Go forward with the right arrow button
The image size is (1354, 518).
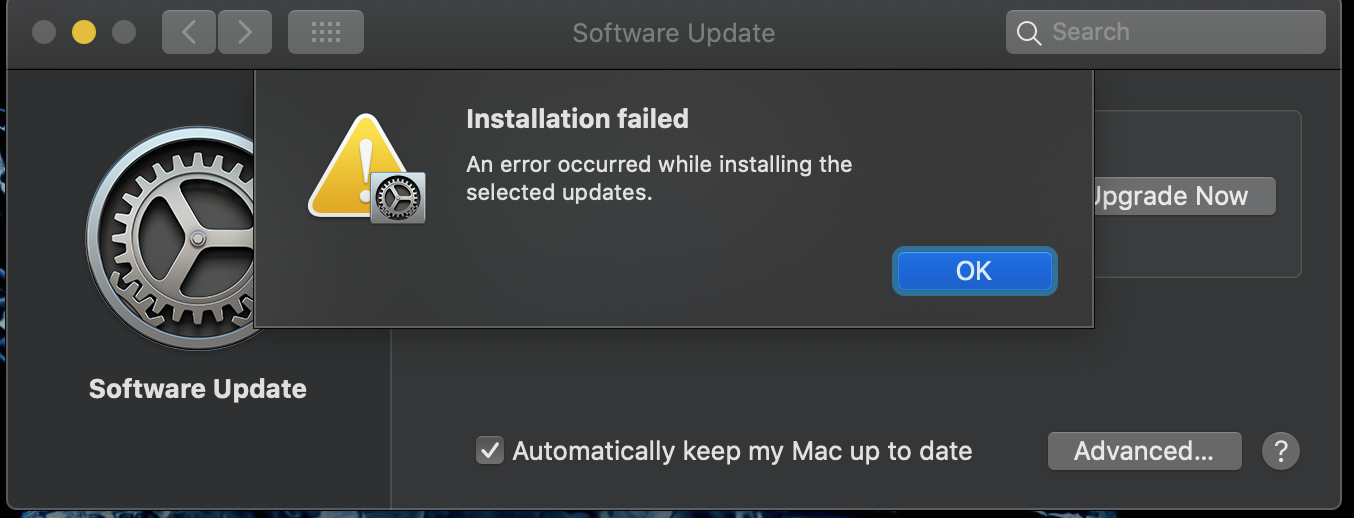coord(244,33)
